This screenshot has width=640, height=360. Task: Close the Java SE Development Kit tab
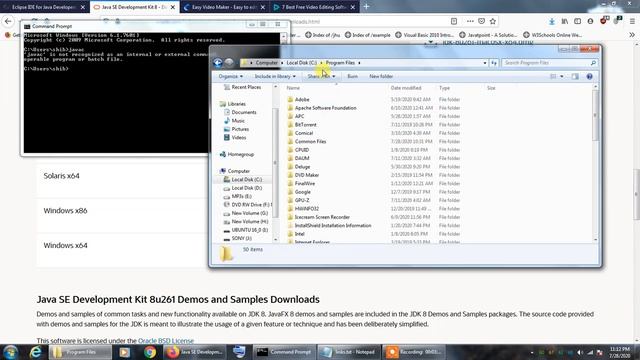[173, 7]
